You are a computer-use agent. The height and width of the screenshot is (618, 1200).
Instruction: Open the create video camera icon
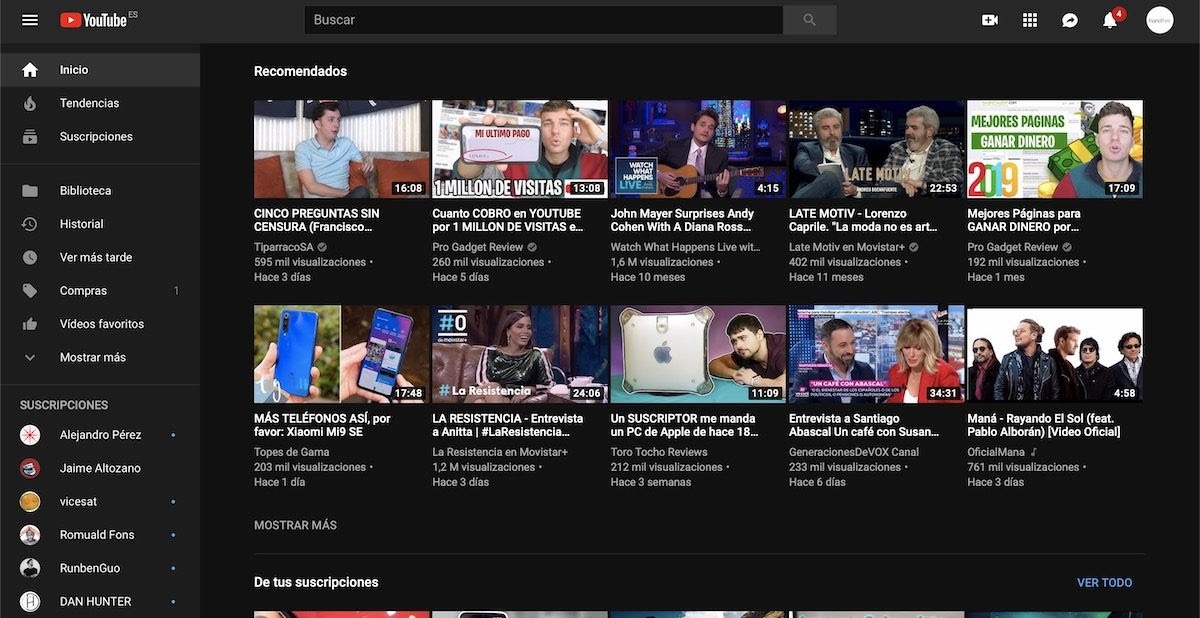[990, 20]
